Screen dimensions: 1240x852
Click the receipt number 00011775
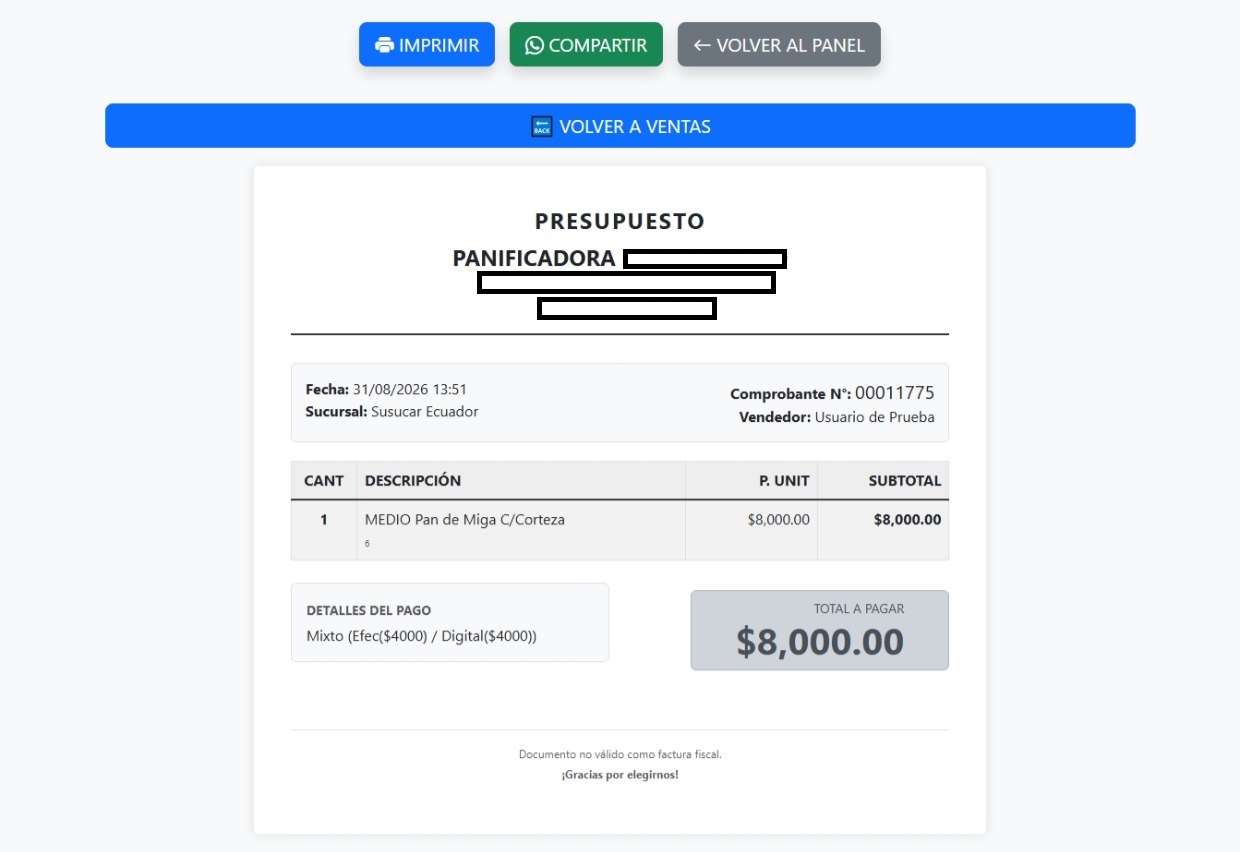coord(894,393)
